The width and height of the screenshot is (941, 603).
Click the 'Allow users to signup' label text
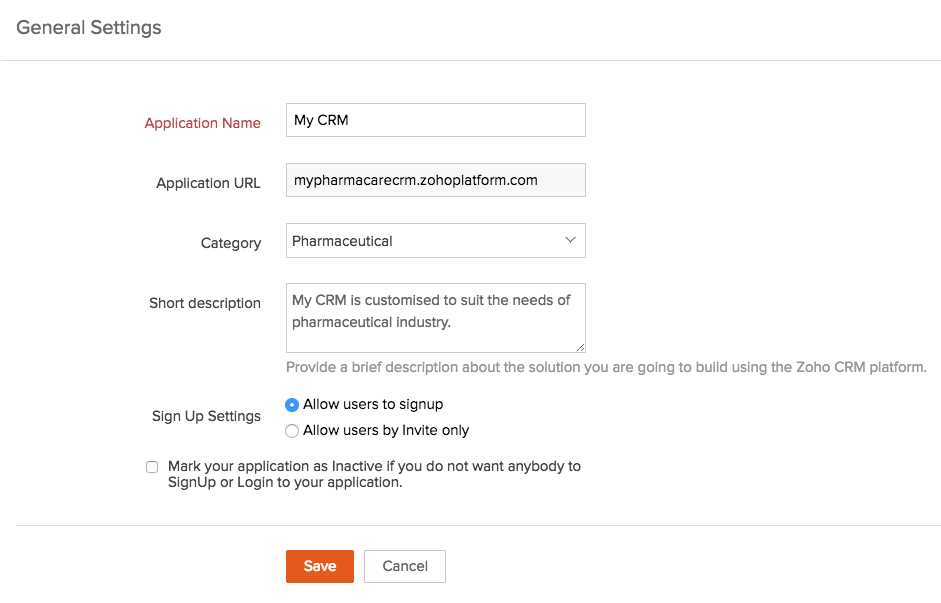coord(373,405)
